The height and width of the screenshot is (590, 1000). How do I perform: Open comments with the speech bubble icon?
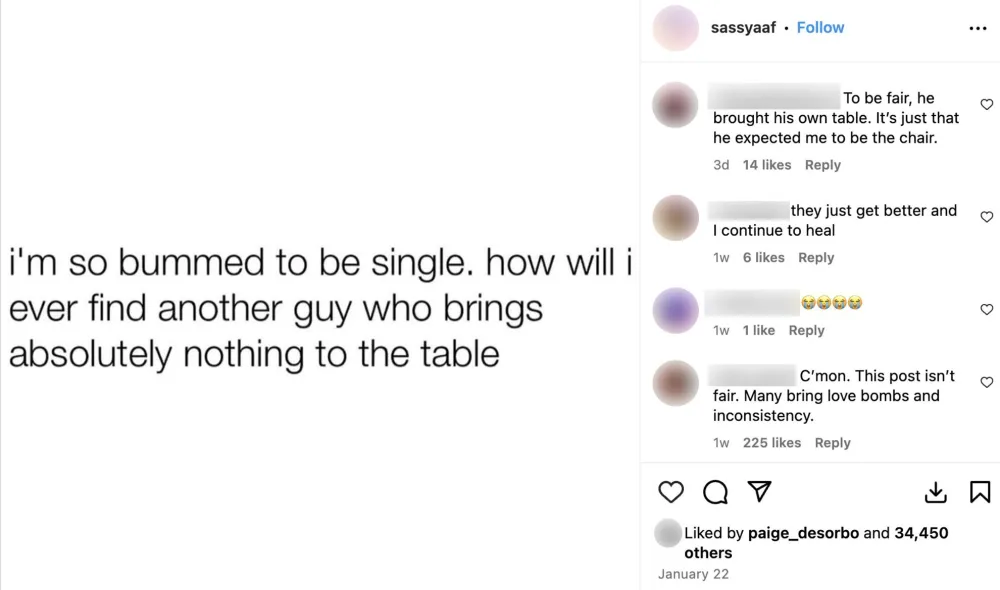click(x=714, y=492)
